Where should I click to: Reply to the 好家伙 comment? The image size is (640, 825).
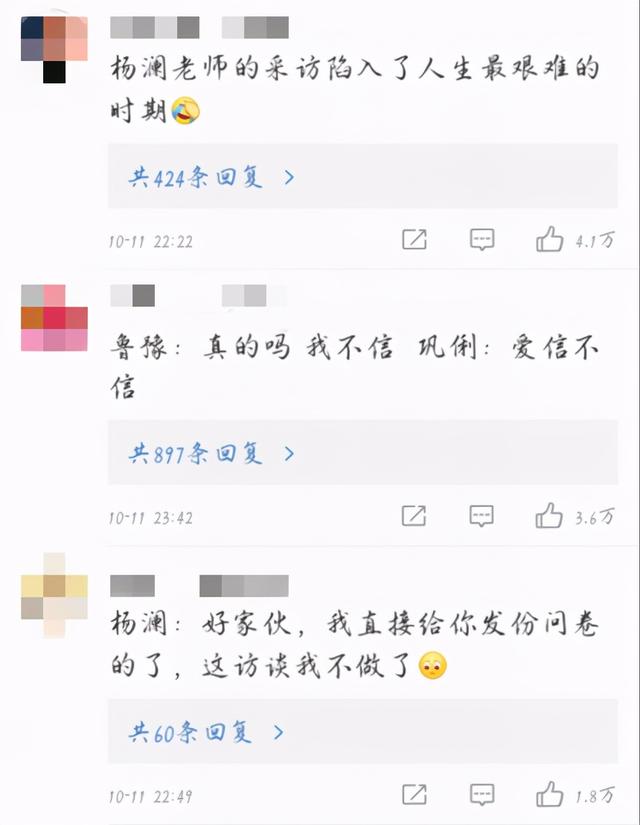pos(482,794)
